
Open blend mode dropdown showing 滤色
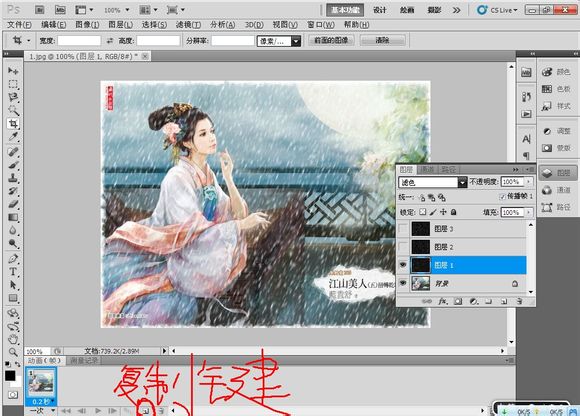pos(432,182)
